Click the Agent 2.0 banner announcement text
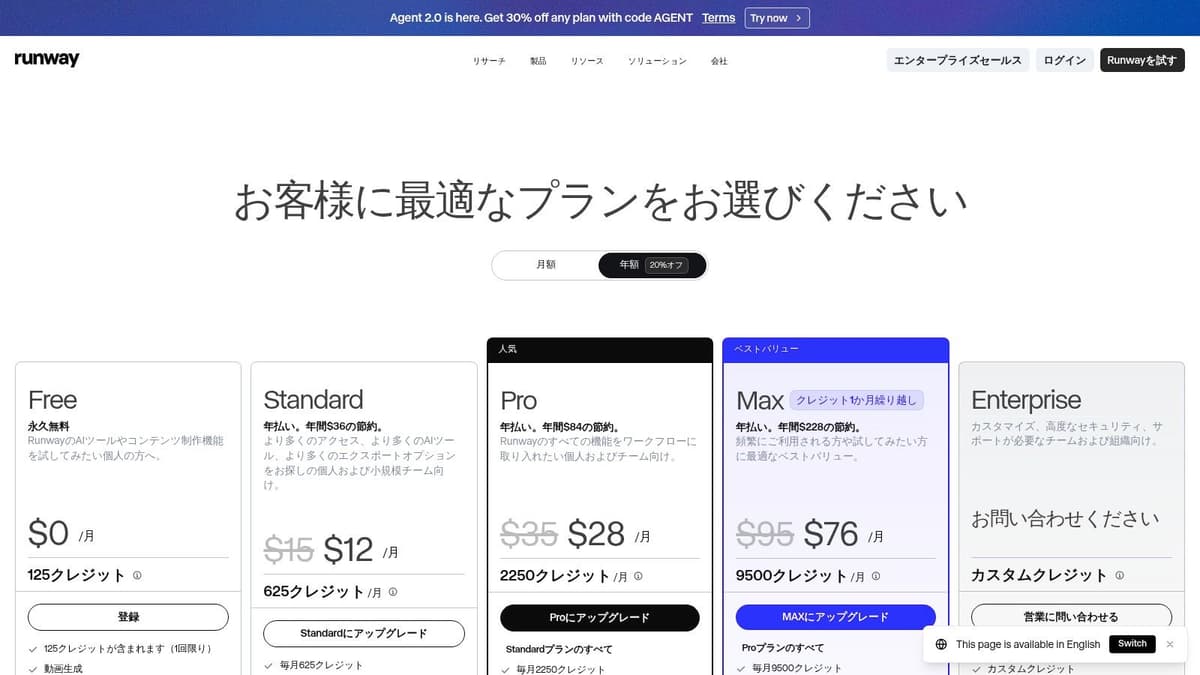 541,18
